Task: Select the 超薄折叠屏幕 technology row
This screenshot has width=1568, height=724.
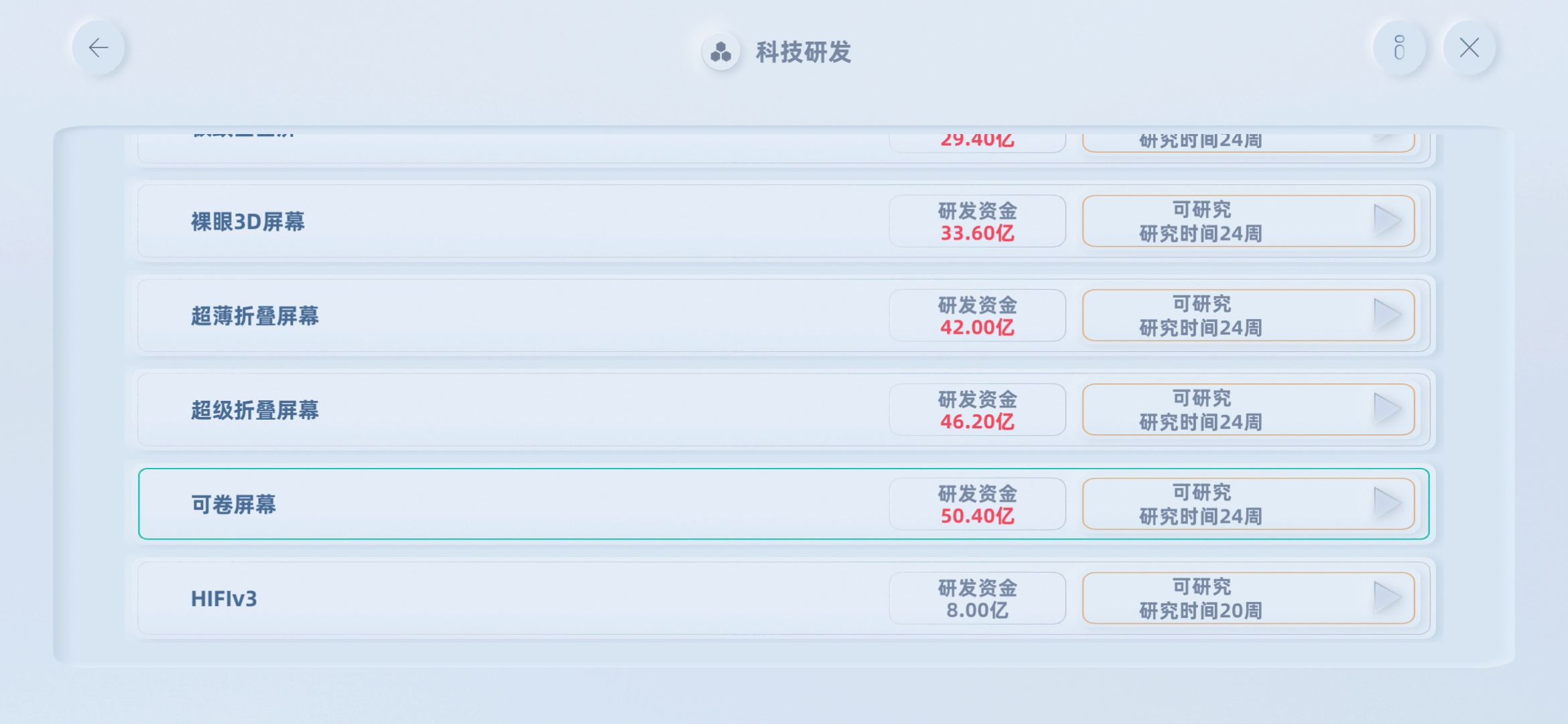Action: click(x=783, y=315)
